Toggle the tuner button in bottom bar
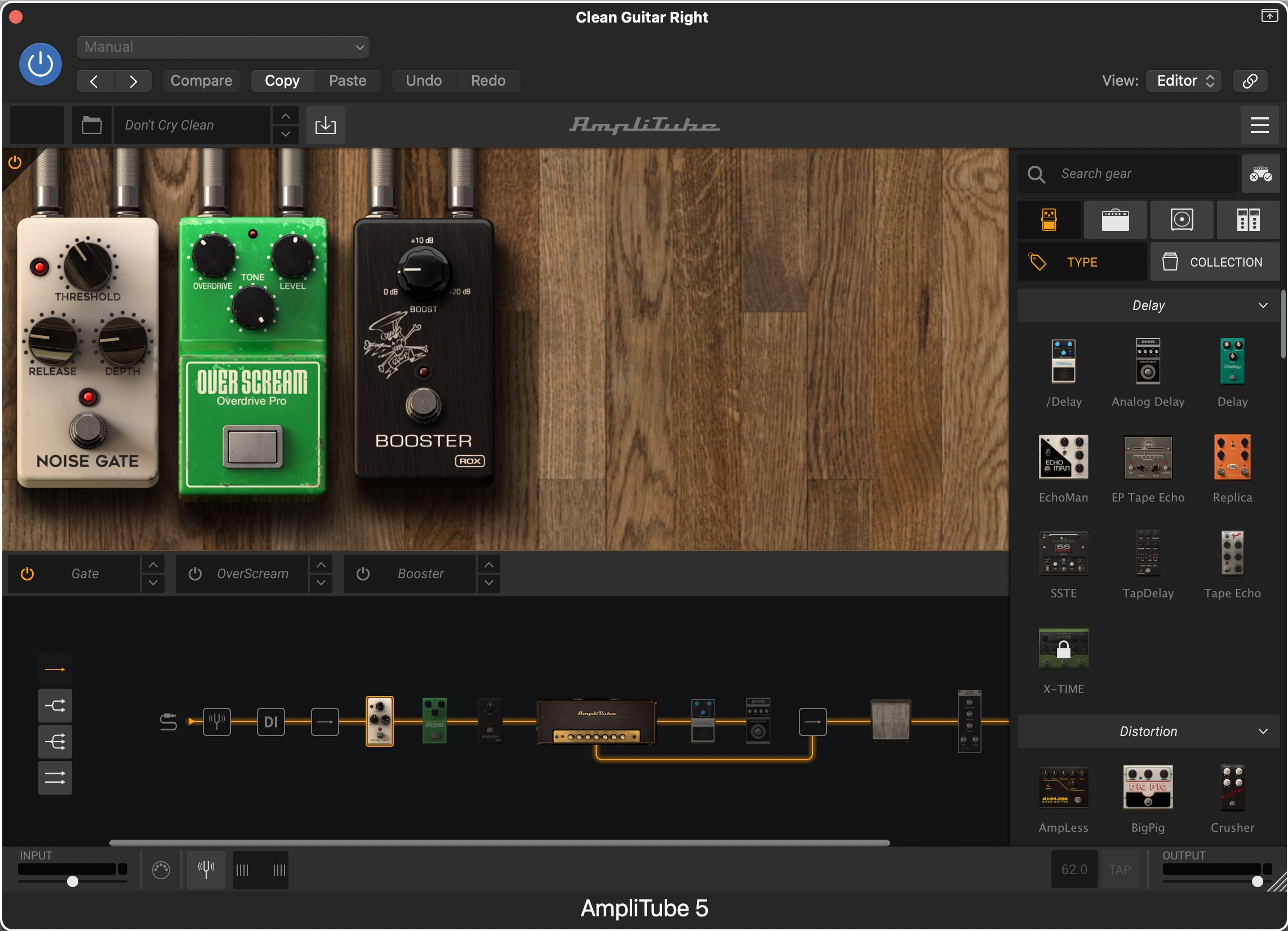1288x931 pixels. point(206,870)
